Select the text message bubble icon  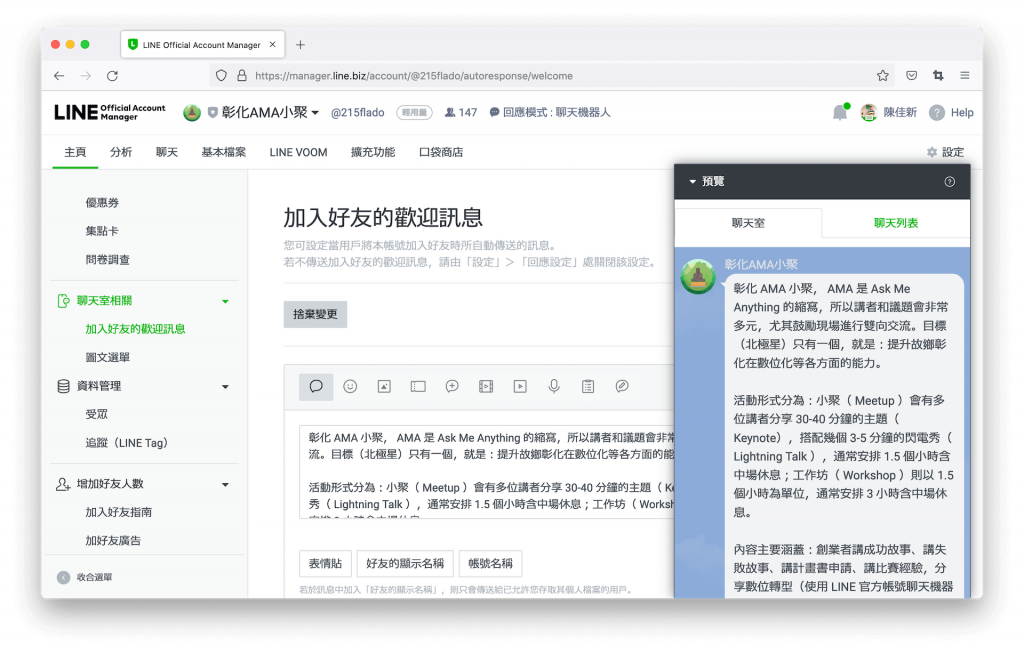tap(316, 387)
